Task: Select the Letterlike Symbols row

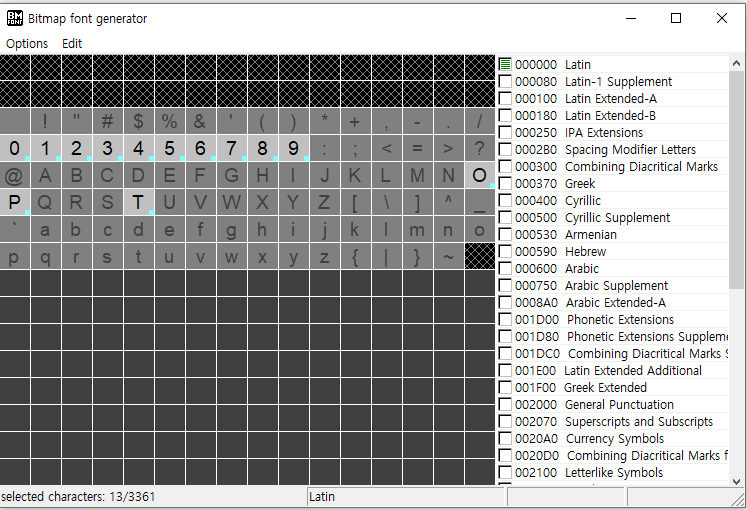Action: click(613, 472)
